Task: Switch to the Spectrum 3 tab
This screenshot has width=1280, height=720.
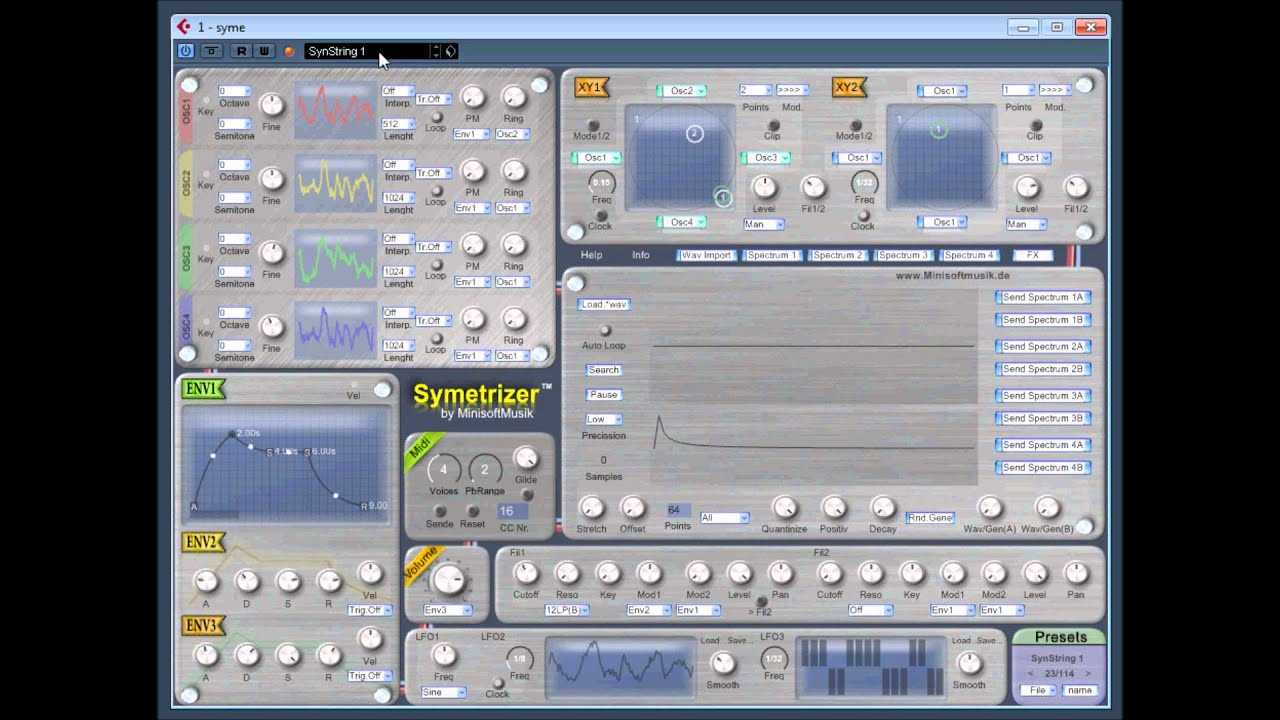Action: (x=904, y=255)
